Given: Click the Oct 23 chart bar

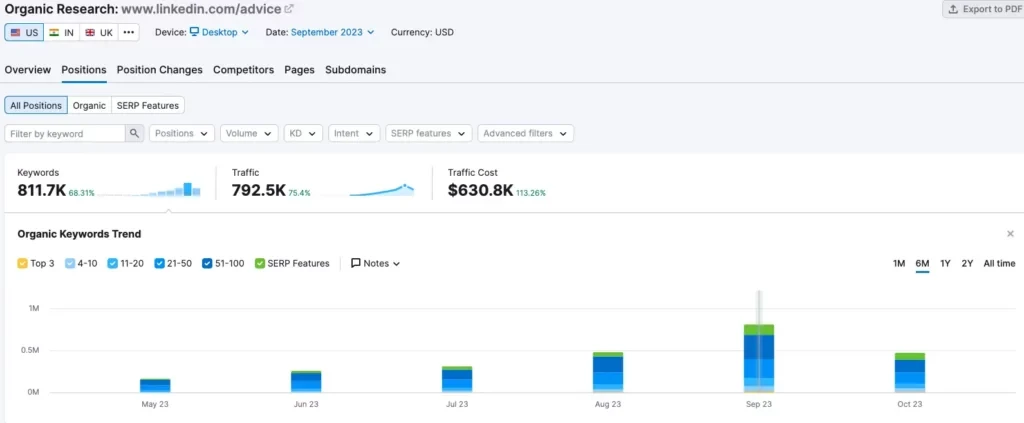Looking at the screenshot, I should (909, 373).
